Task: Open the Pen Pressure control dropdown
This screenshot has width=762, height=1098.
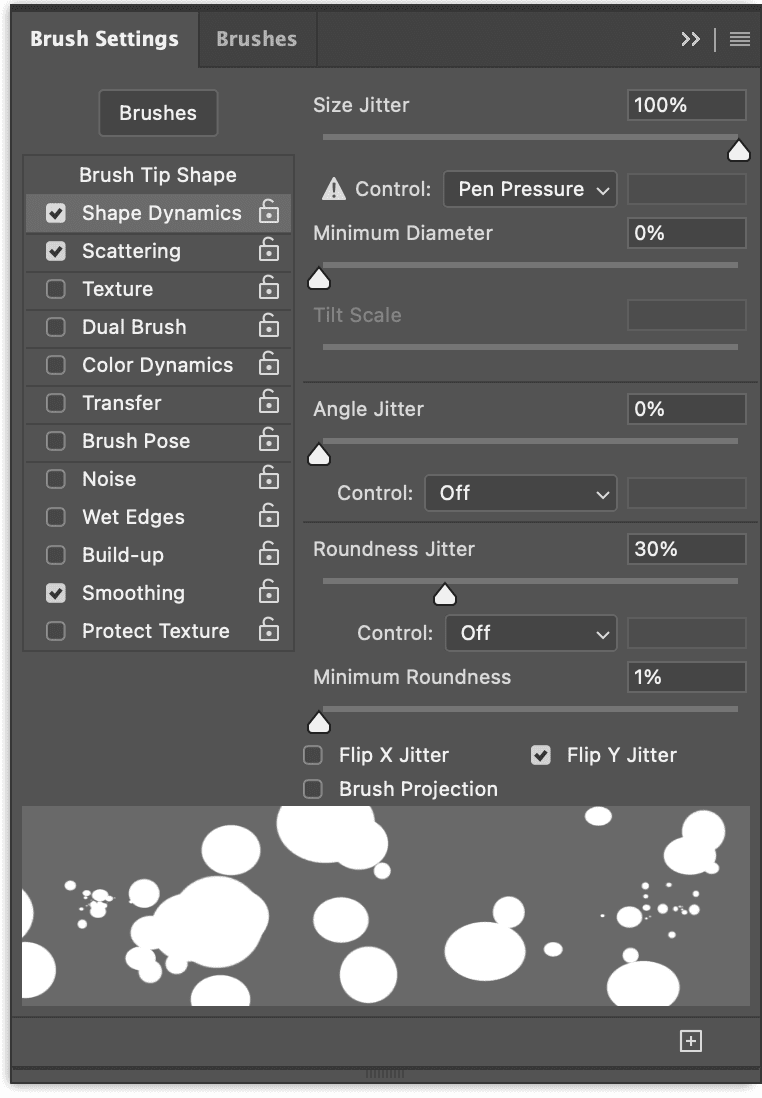Action: [530, 189]
